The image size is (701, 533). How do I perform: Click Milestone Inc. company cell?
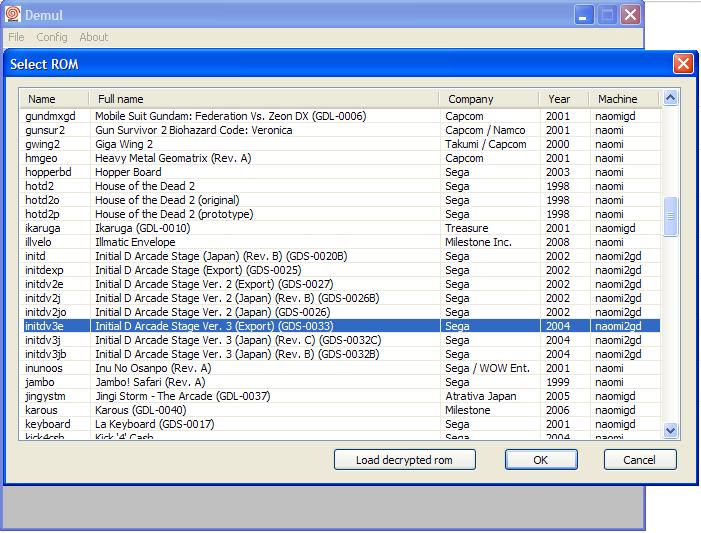(x=478, y=242)
